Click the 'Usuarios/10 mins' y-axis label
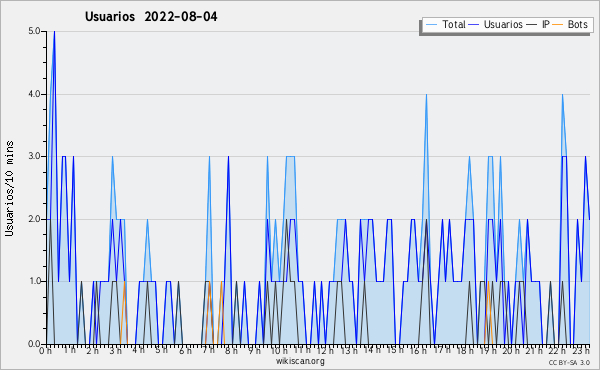Viewport: 600px width, 370px height. (x=9, y=188)
